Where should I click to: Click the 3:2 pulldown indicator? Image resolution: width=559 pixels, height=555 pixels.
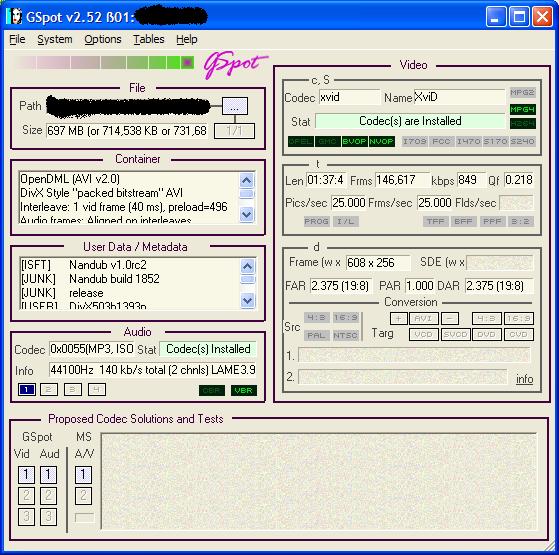[520, 221]
